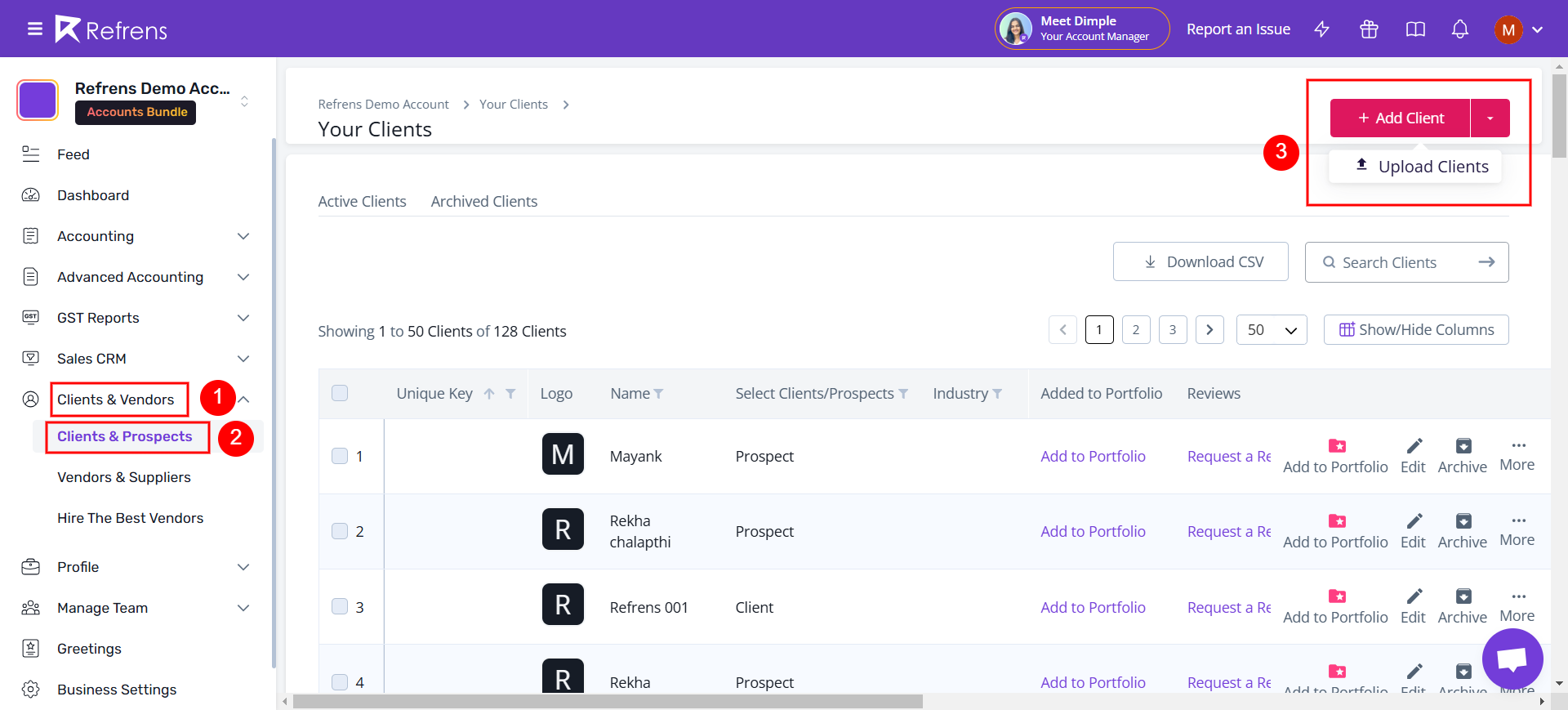1568x710 pixels.
Task: Open the book guide icon
Action: (1415, 29)
